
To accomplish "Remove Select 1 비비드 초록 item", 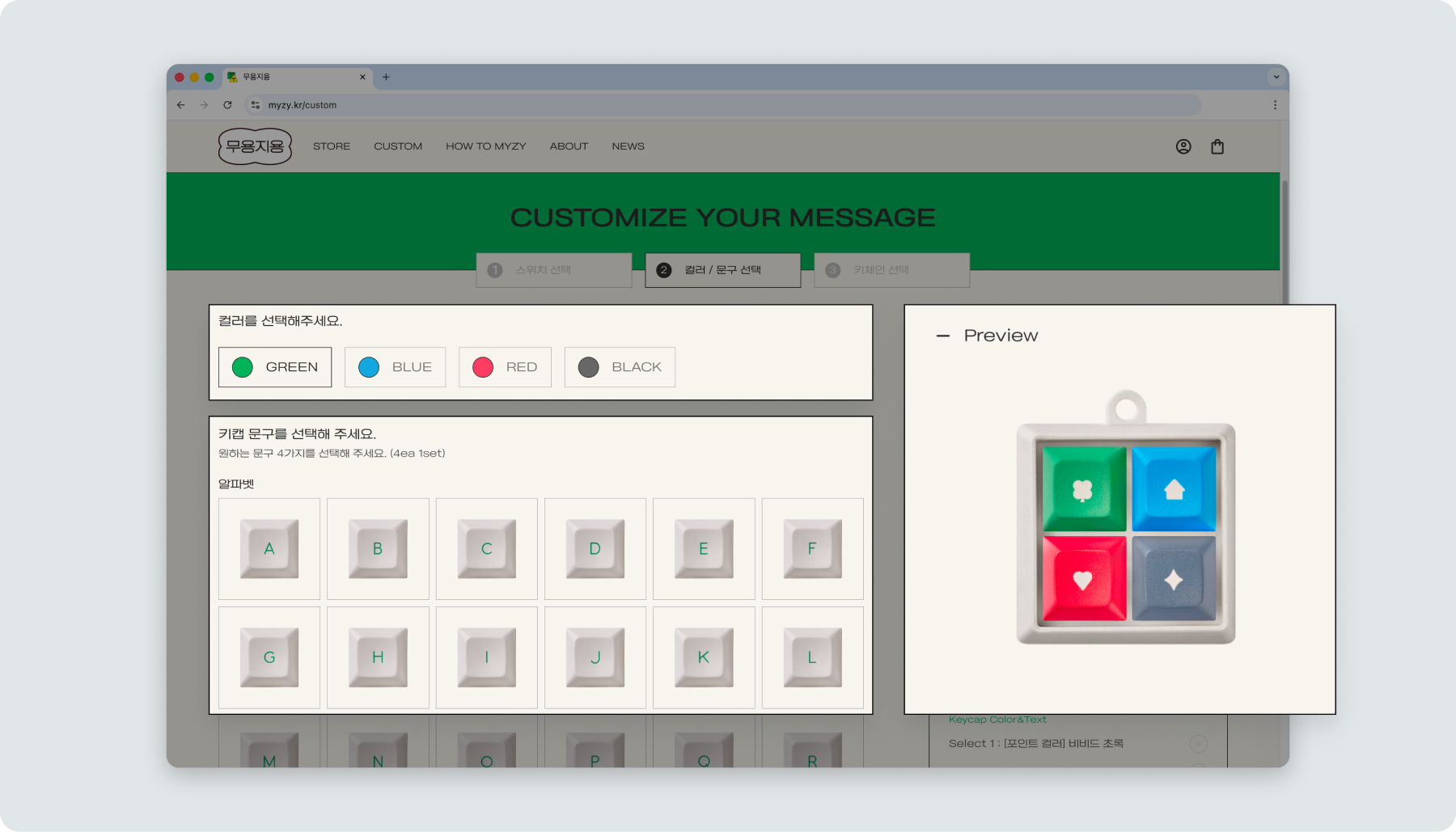I will click(x=1199, y=744).
